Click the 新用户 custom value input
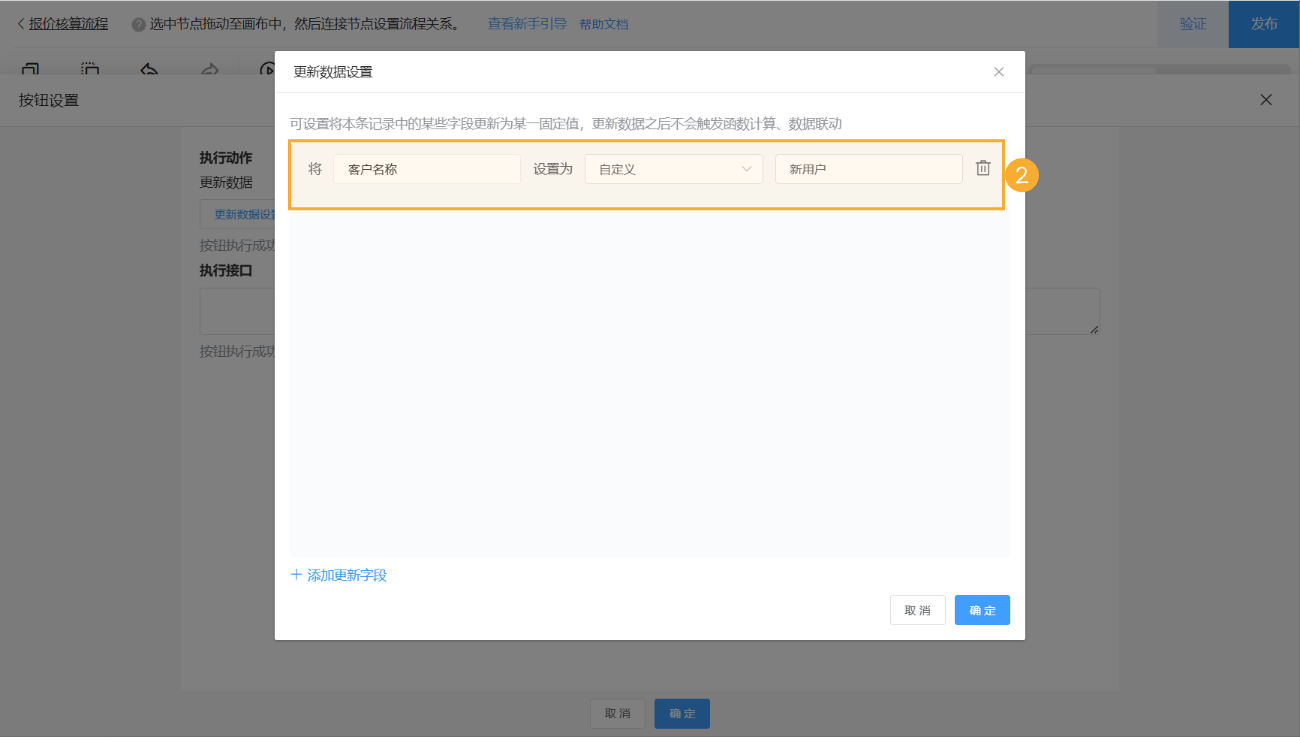 868,169
